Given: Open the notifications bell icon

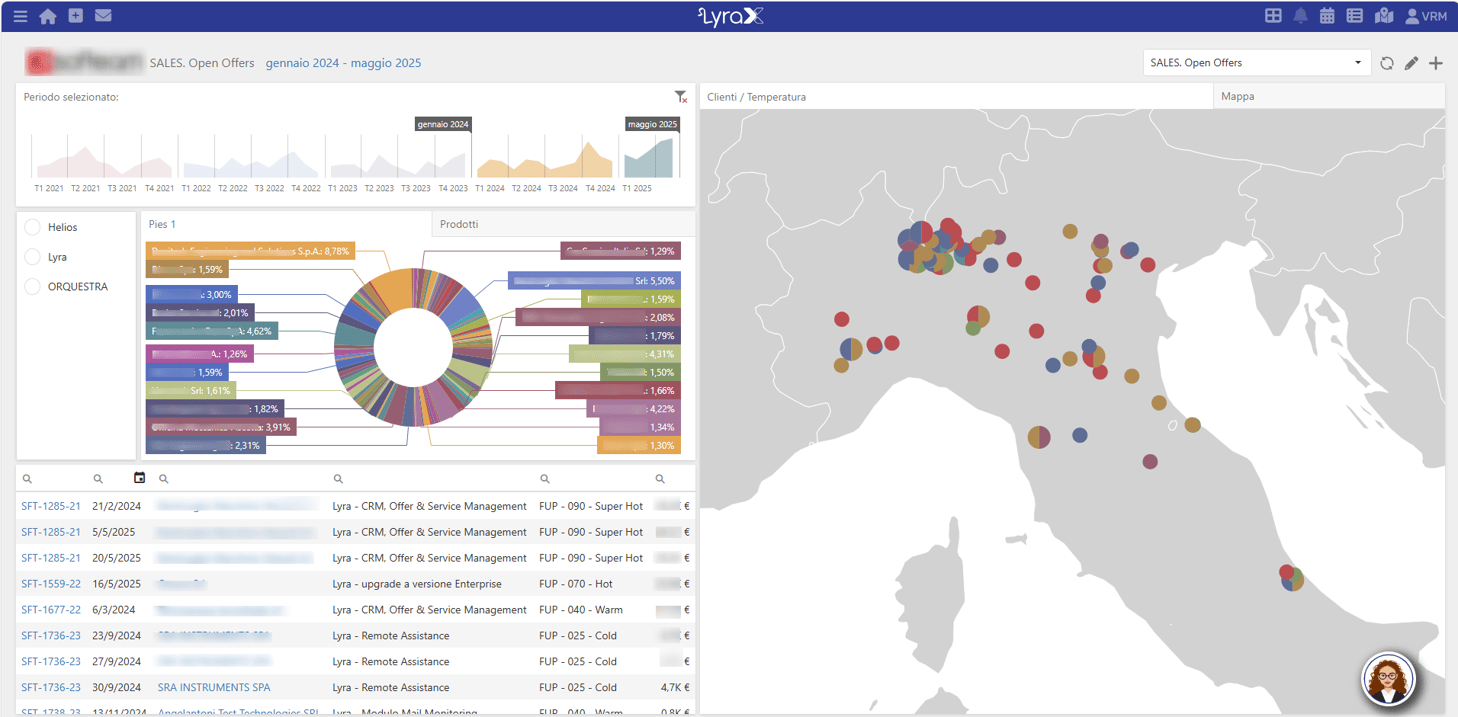Looking at the screenshot, I should click(x=1299, y=15).
